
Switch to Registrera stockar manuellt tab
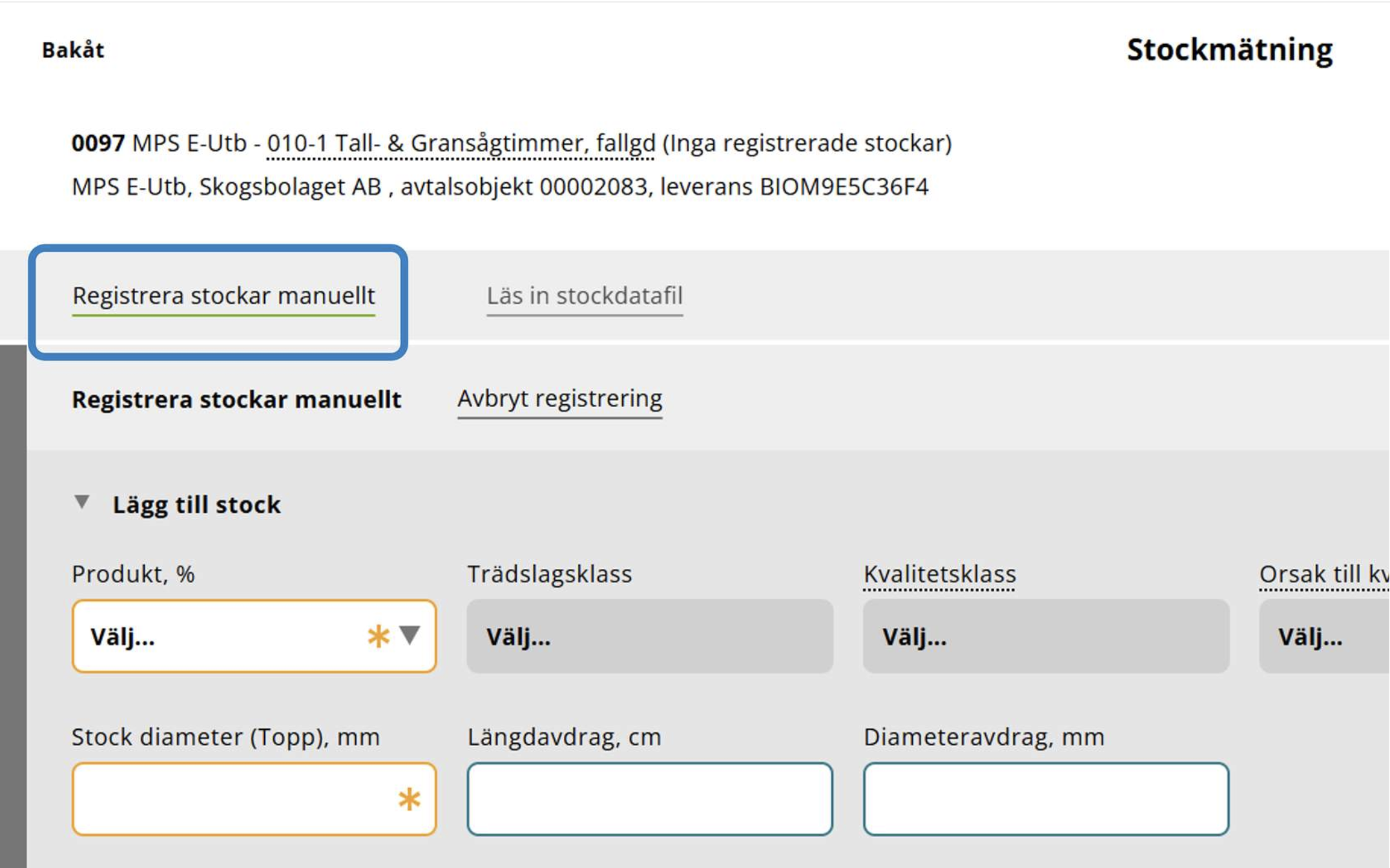coord(223,296)
